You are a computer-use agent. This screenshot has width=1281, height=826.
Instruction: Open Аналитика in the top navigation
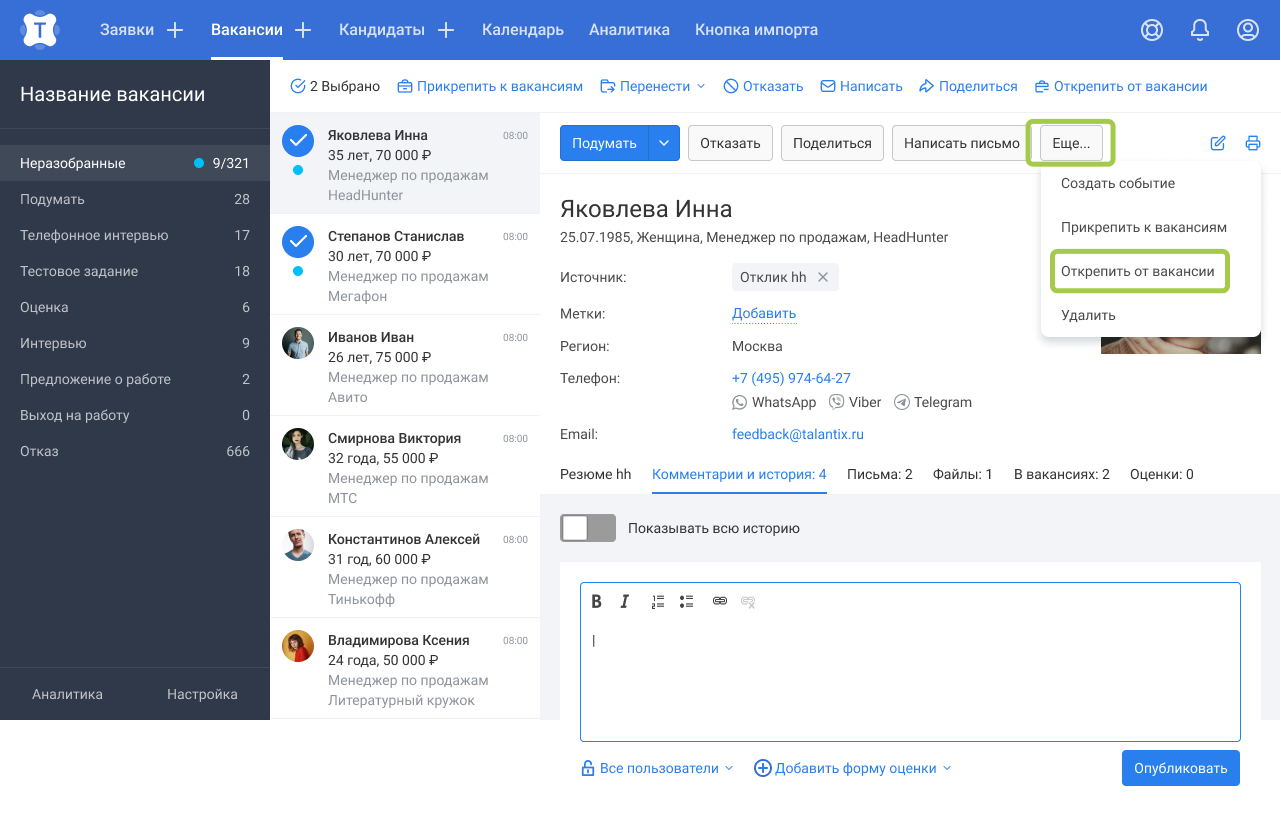[x=630, y=30]
